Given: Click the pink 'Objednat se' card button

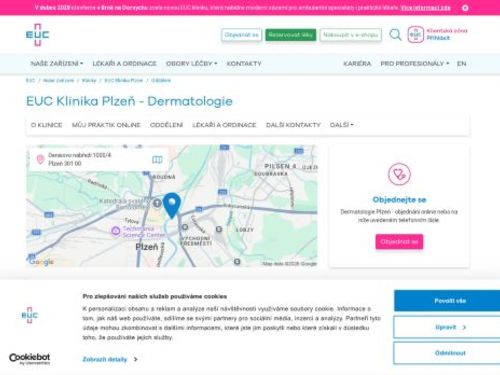Looking at the screenshot, I should (x=399, y=242).
